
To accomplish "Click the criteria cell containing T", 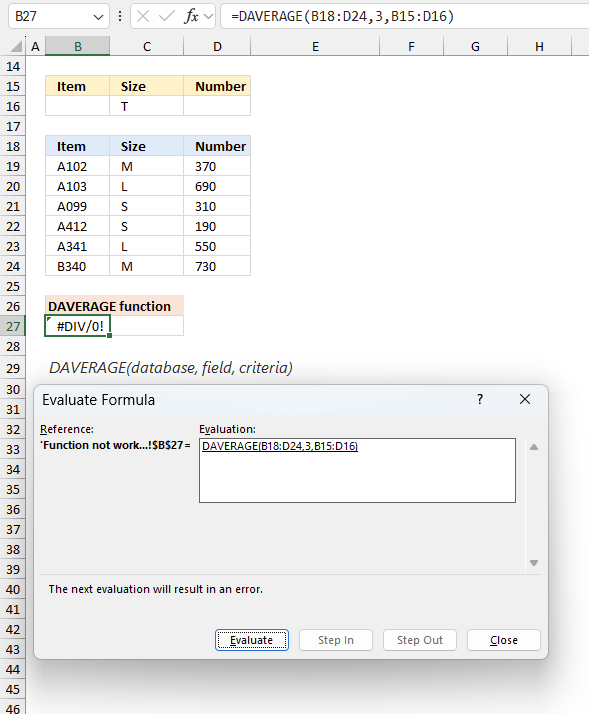I will coord(147,107).
